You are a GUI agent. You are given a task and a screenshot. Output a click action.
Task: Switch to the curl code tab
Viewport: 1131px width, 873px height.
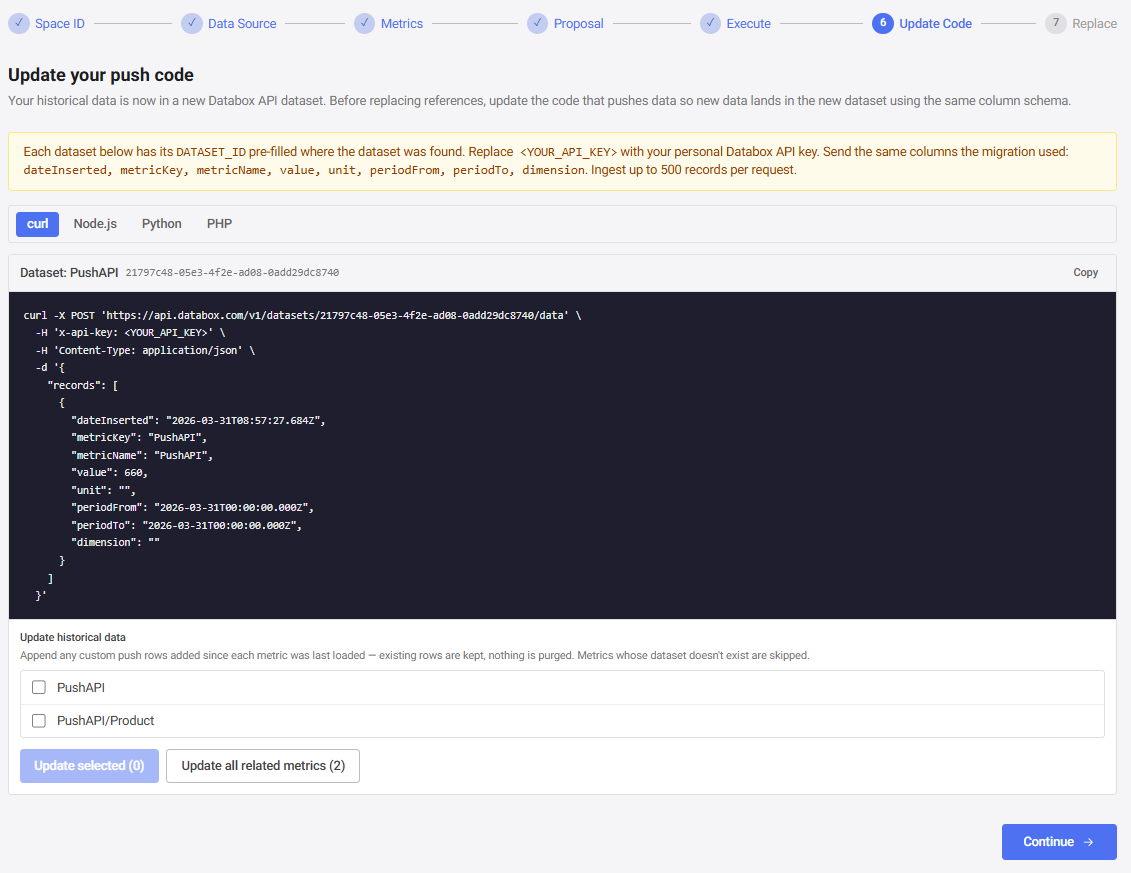pyautogui.click(x=38, y=224)
